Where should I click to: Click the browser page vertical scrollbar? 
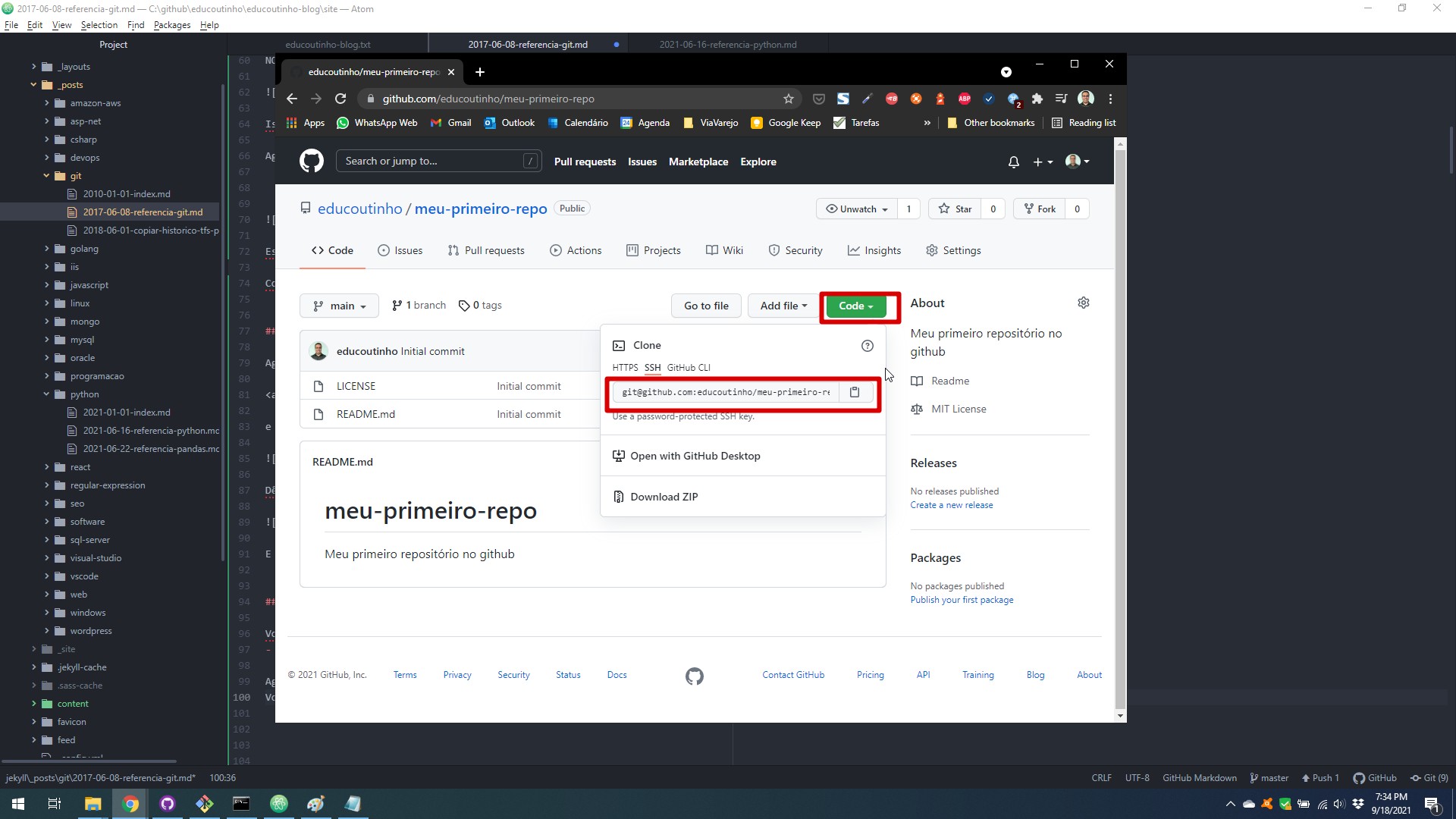click(1120, 428)
